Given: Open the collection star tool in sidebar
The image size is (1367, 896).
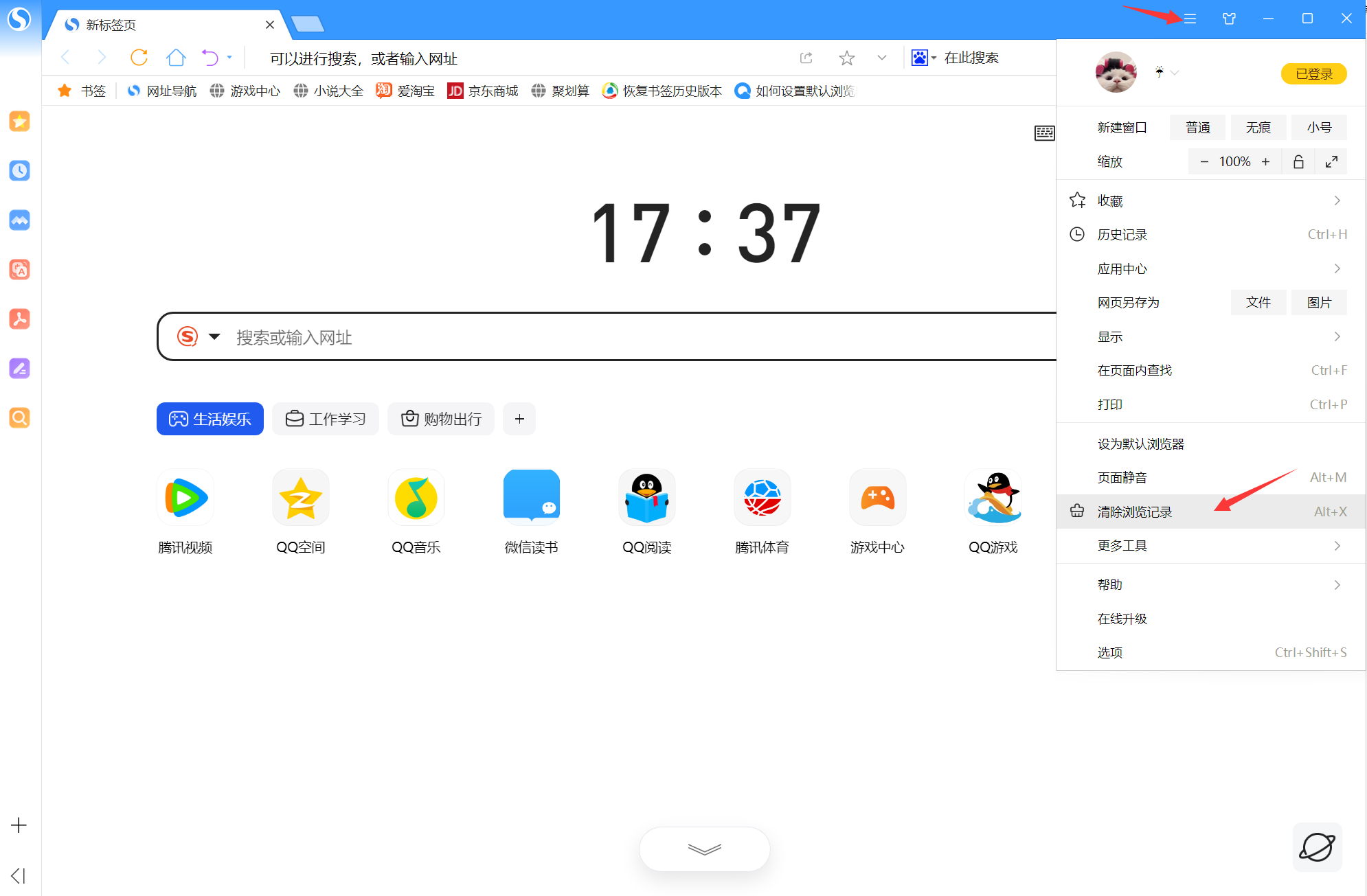Looking at the screenshot, I should 19,122.
